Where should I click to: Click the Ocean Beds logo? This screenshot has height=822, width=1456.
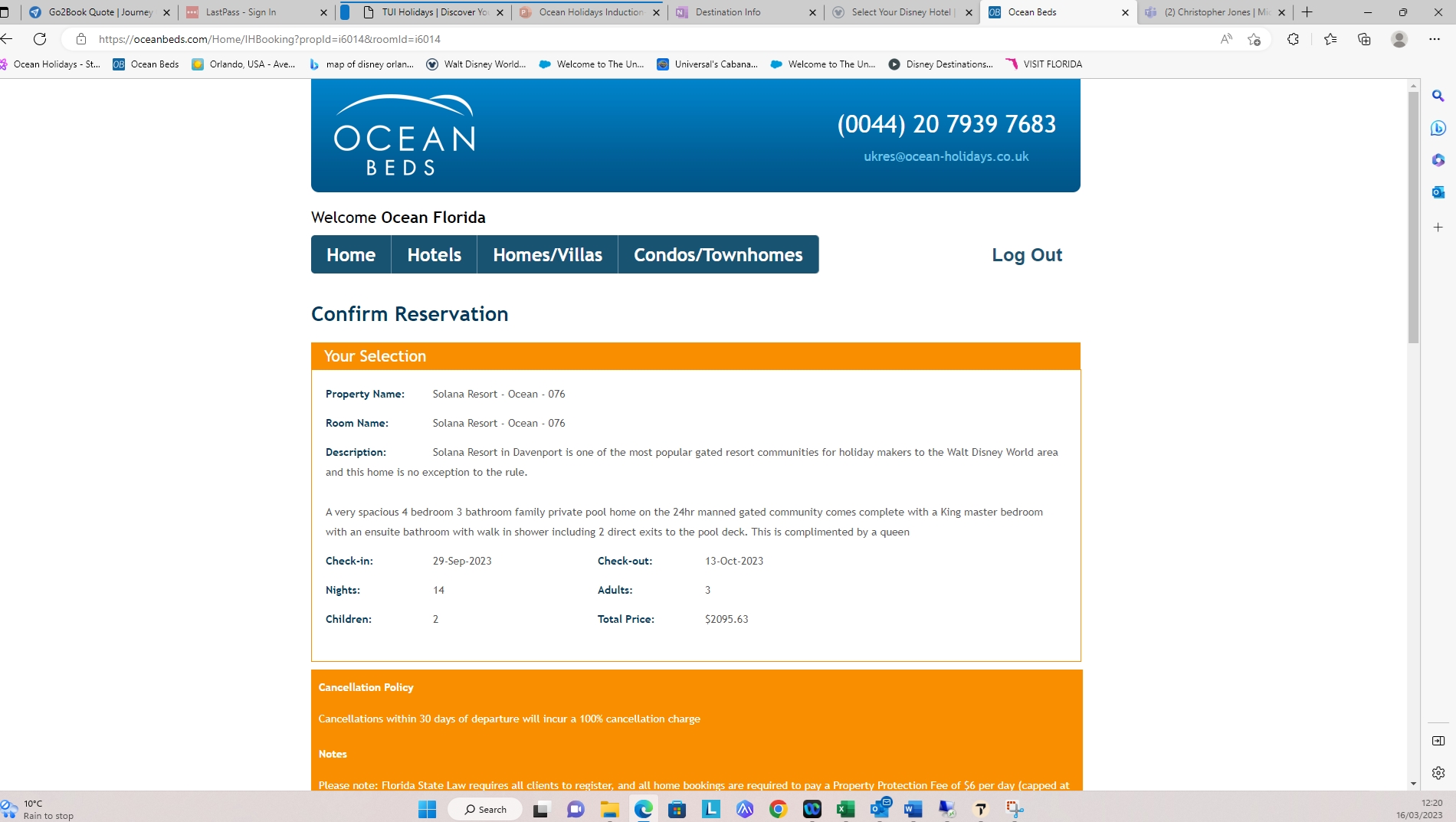(x=405, y=135)
